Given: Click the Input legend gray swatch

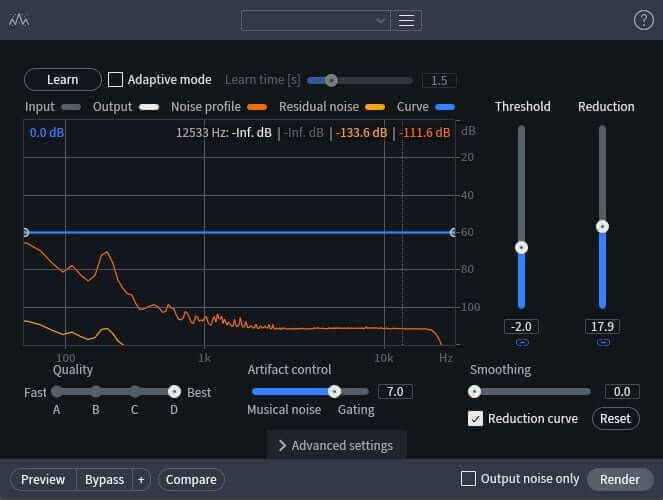Looking at the screenshot, I should 71,107.
